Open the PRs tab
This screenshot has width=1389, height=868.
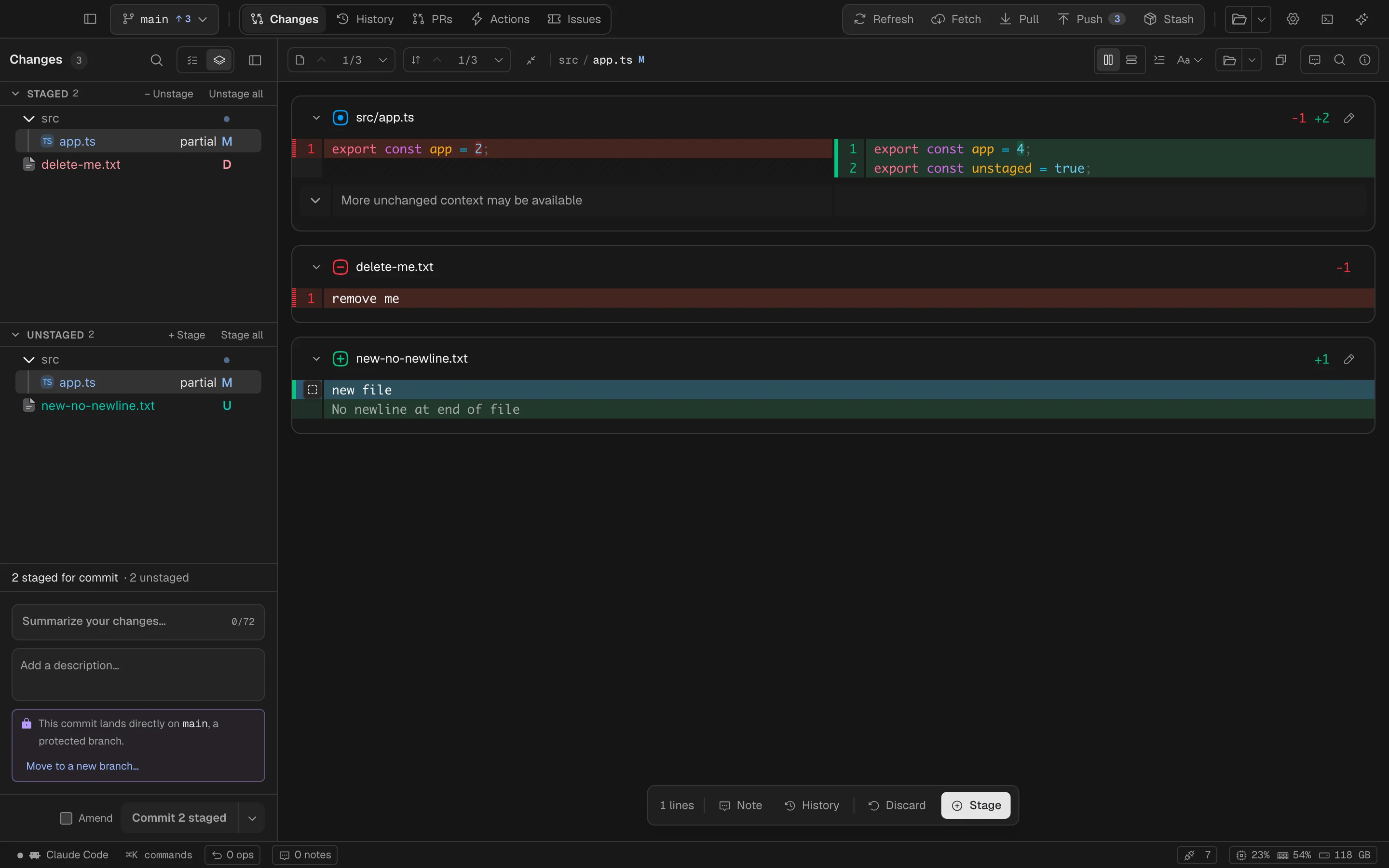pos(433,19)
